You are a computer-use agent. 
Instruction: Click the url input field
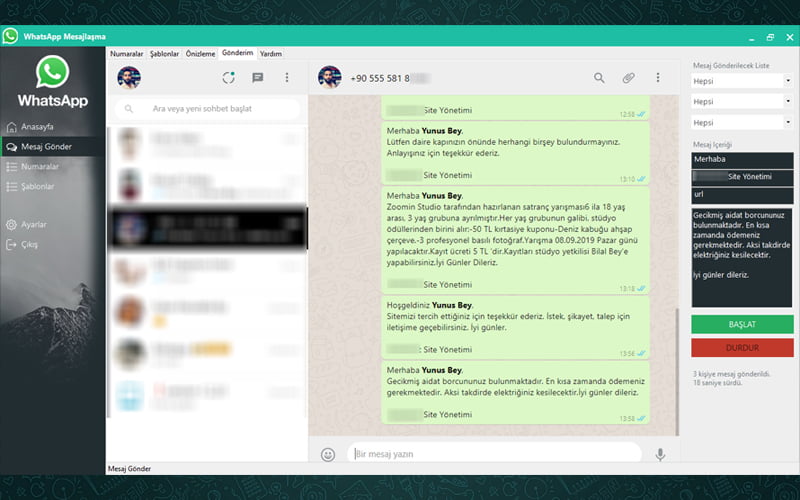[742, 195]
